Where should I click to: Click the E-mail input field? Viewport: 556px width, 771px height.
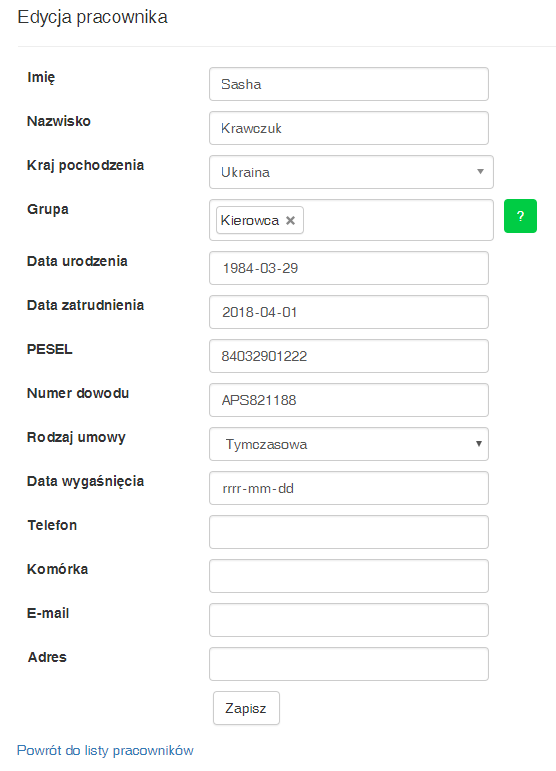(x=349, y=620)
